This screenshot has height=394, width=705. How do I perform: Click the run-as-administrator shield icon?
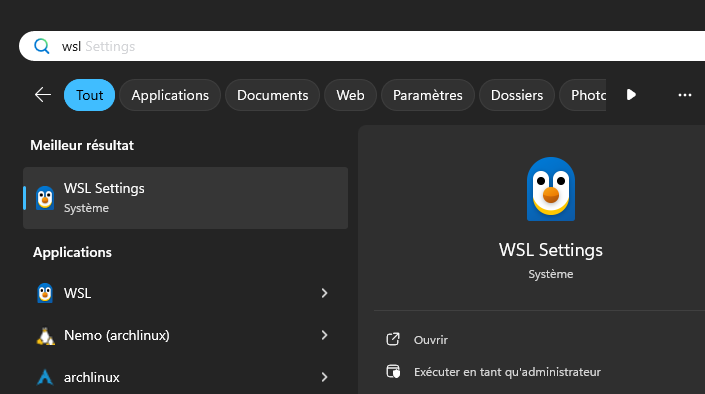pyautogui.click(x=393, y=372)
